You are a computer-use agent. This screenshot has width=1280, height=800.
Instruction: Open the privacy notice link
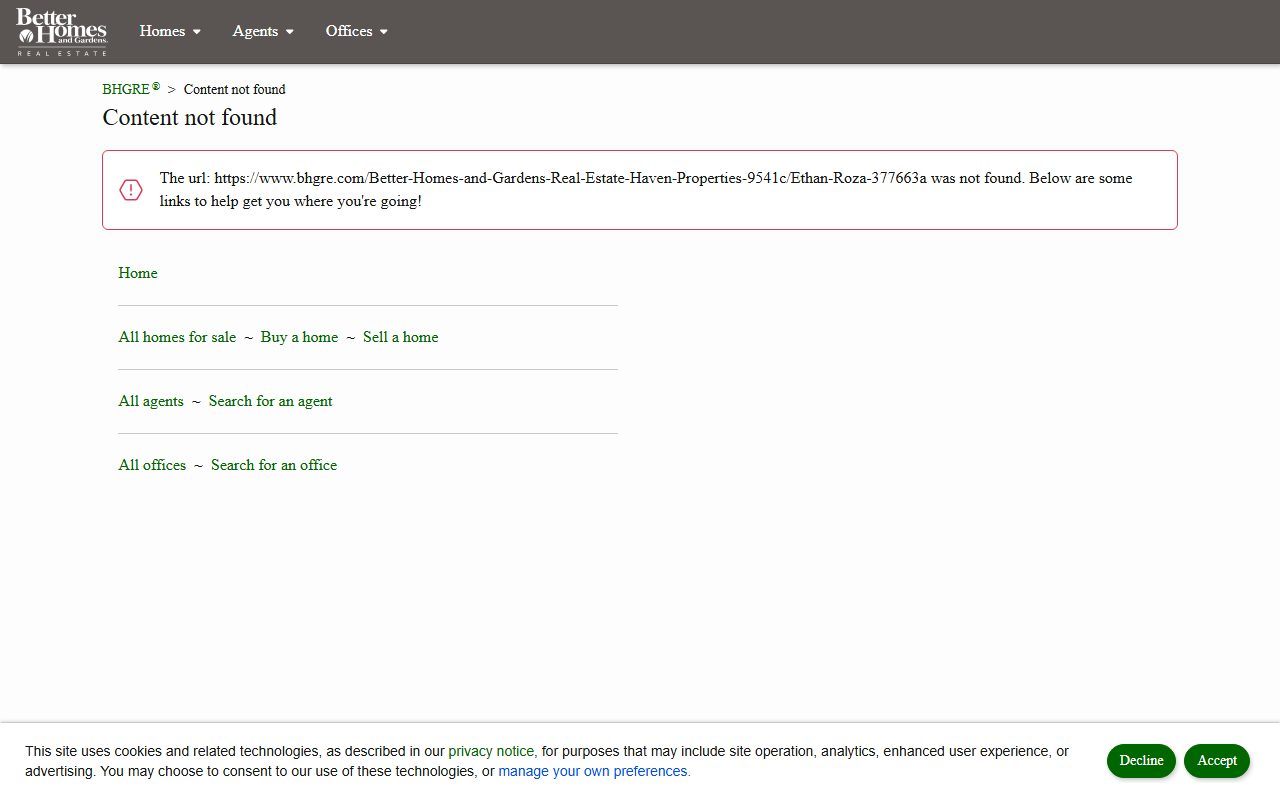(x=492, y=751)
